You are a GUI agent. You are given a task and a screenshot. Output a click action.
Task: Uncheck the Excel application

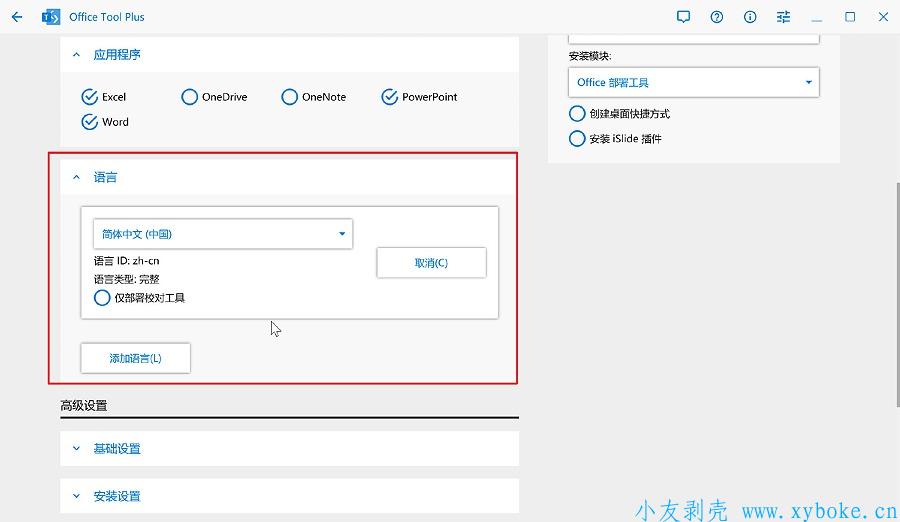[90, 97]
